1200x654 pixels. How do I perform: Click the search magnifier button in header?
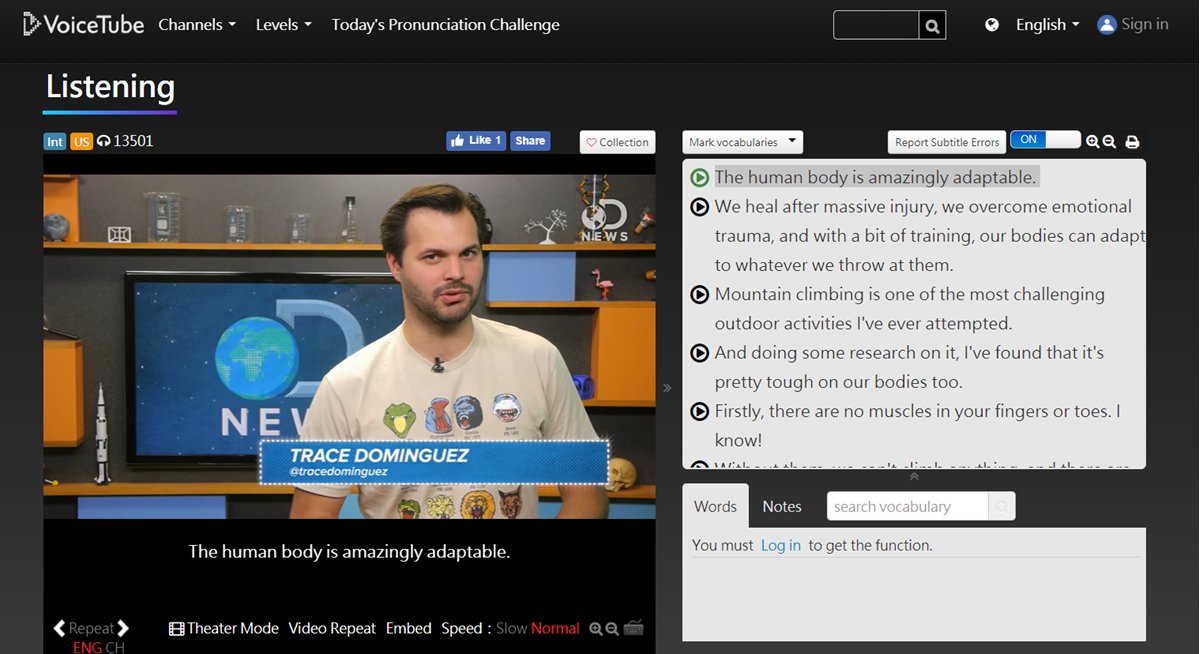coord(932,26)
